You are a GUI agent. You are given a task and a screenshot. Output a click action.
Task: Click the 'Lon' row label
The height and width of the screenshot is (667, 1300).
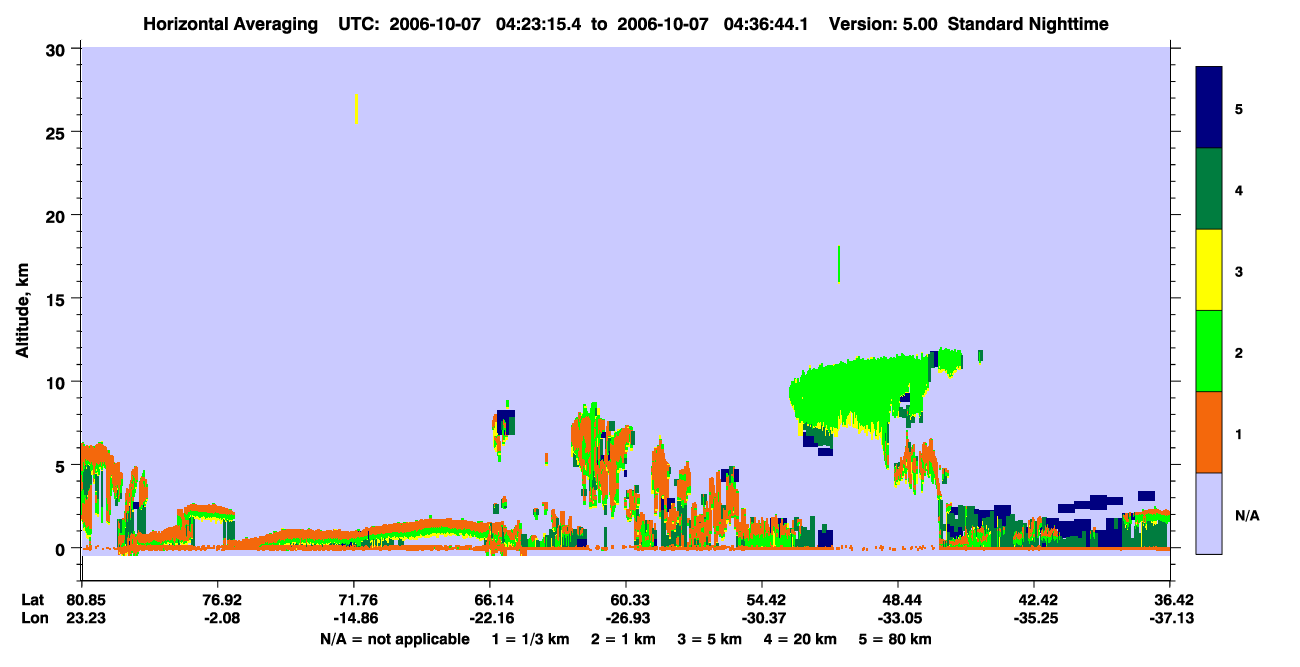[x=33, y=619]
